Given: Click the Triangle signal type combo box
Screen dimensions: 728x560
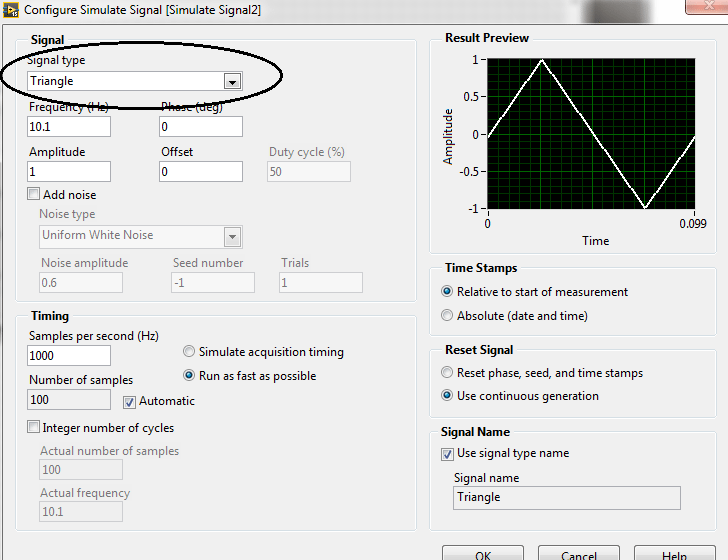Looking at the screenshot, I should point(135,81).
